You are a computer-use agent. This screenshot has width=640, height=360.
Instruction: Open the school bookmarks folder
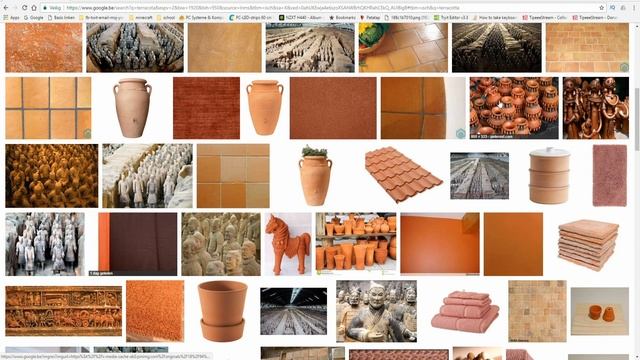(x=166, y=18)
